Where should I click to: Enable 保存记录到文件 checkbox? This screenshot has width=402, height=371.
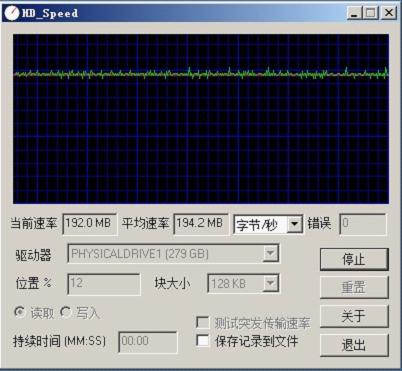pyautogui.click(x=203, y=341)
